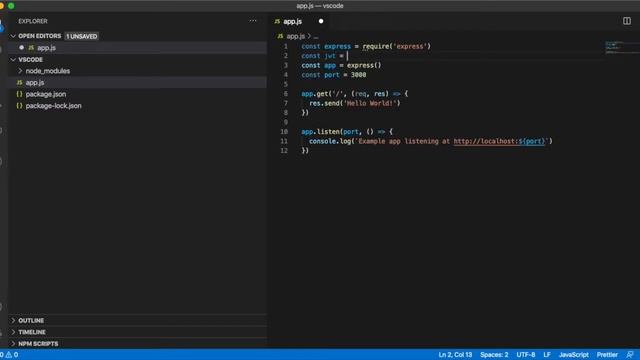The width and height of the screenshot is (640, 360).
Task: Click the Explorer panel title
Action: point(33,21)
